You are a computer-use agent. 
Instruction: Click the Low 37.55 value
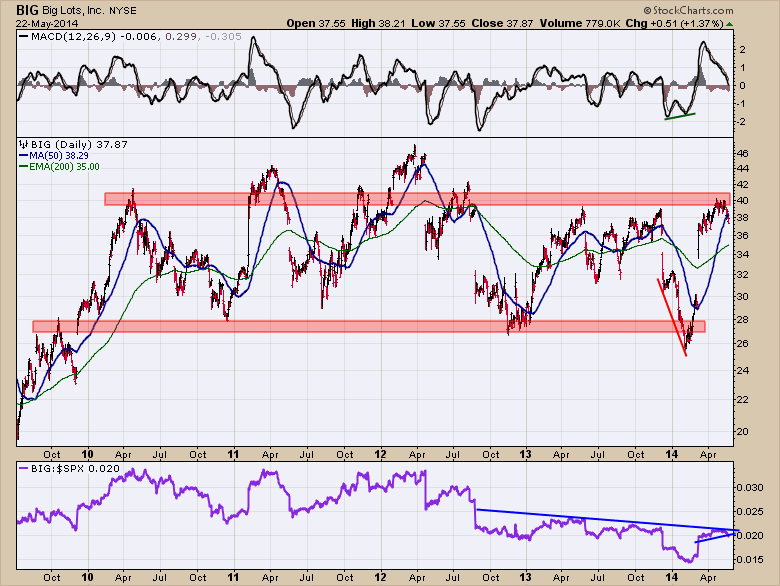point(440,23)
